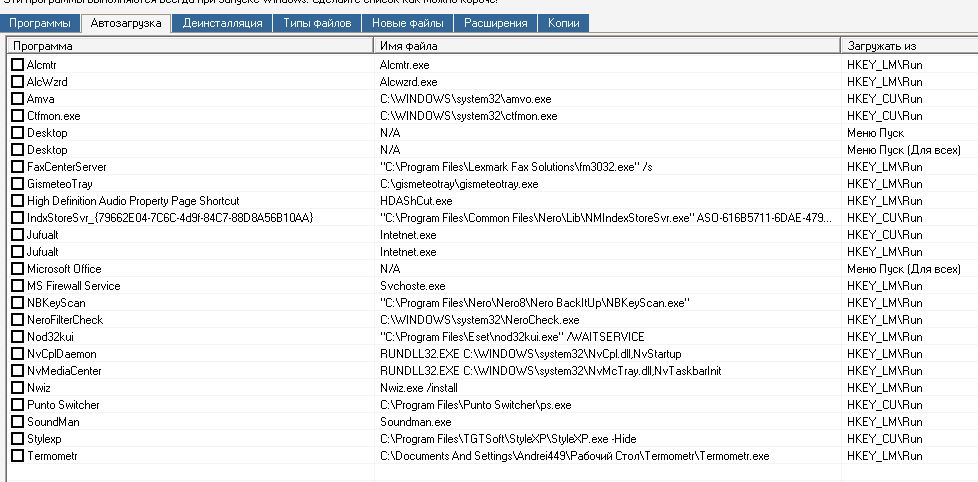
Task: Check the NvCplDaemon checkbox
Action: click(x=17, y=354)
